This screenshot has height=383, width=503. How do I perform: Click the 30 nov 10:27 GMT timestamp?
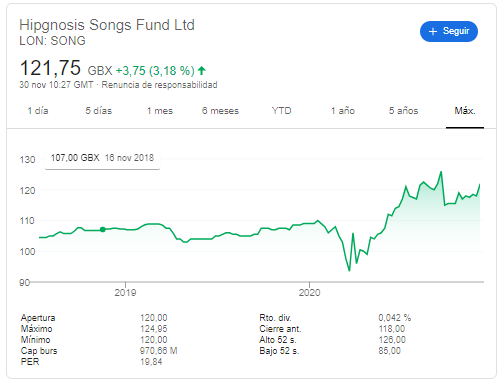(56, 85)
